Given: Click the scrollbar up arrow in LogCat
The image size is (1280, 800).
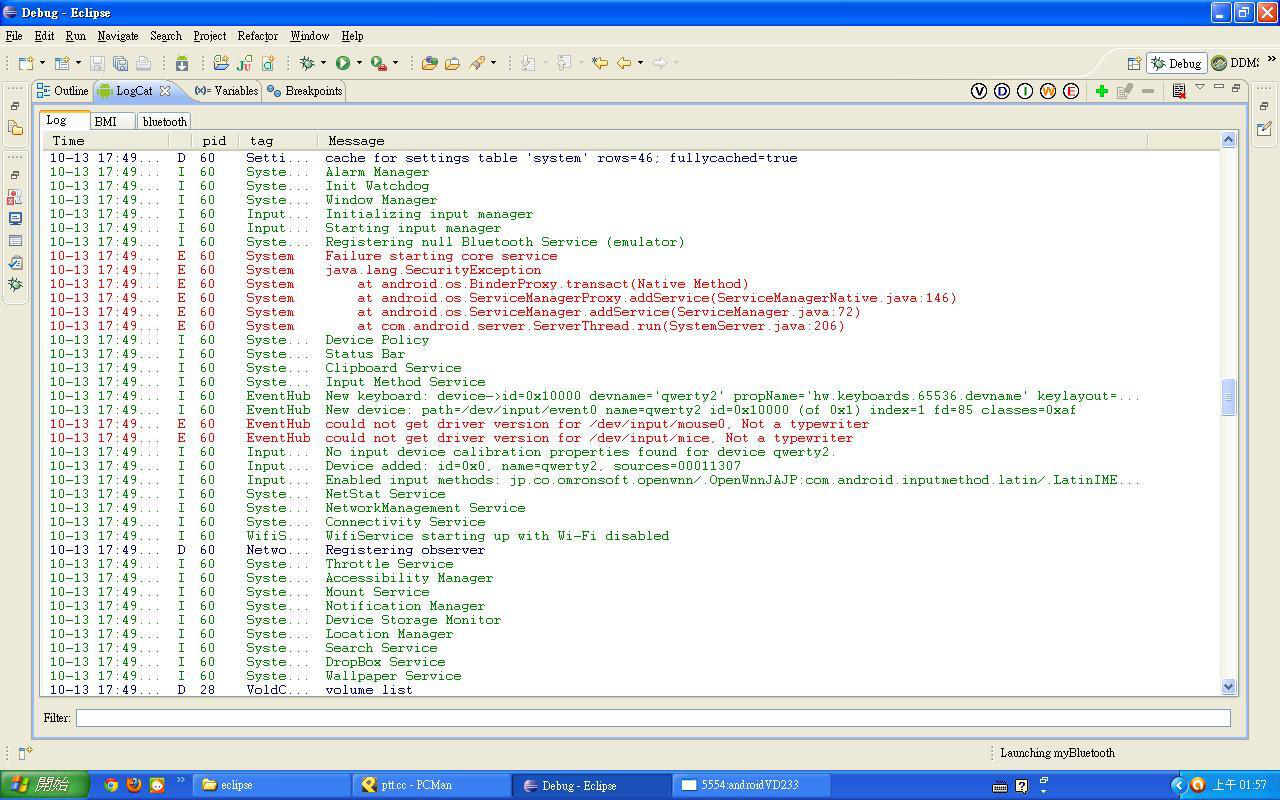Looking at the screenshot, I should 1228,140.
